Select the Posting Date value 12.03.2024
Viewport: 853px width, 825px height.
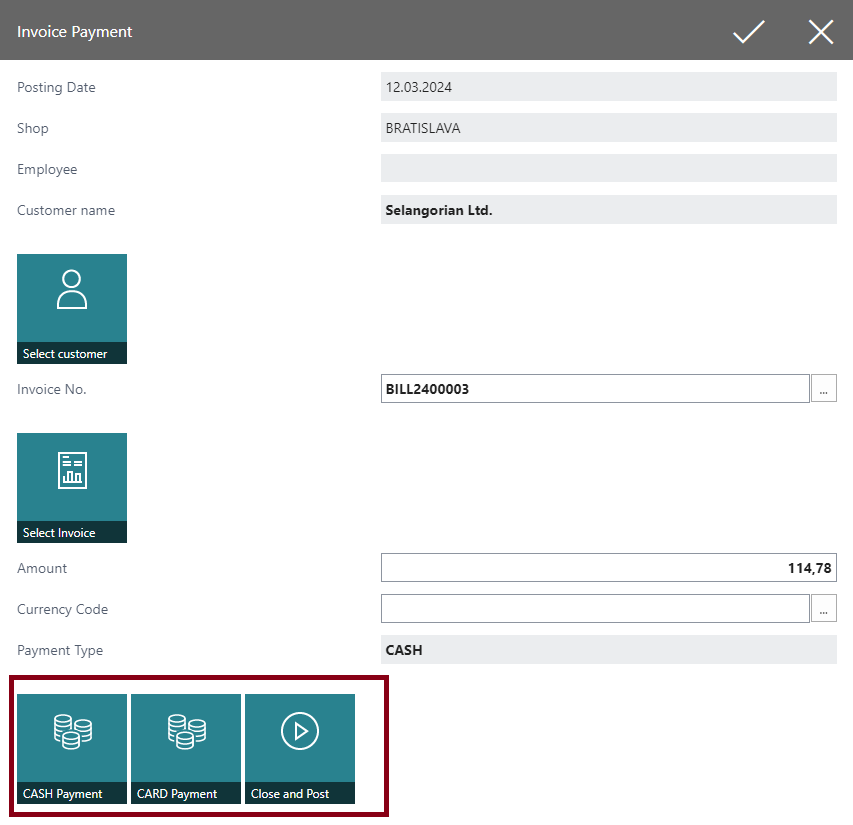pos(609,86)
